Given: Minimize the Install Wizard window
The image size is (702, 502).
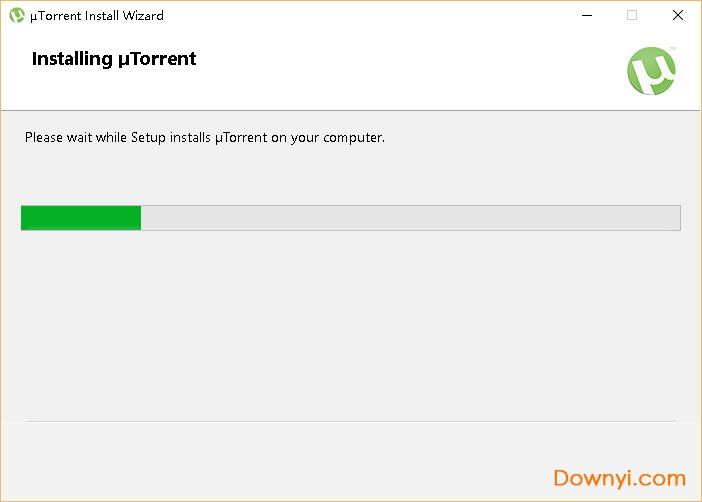Looking at the screenshot, I should [x=585, y=16].
